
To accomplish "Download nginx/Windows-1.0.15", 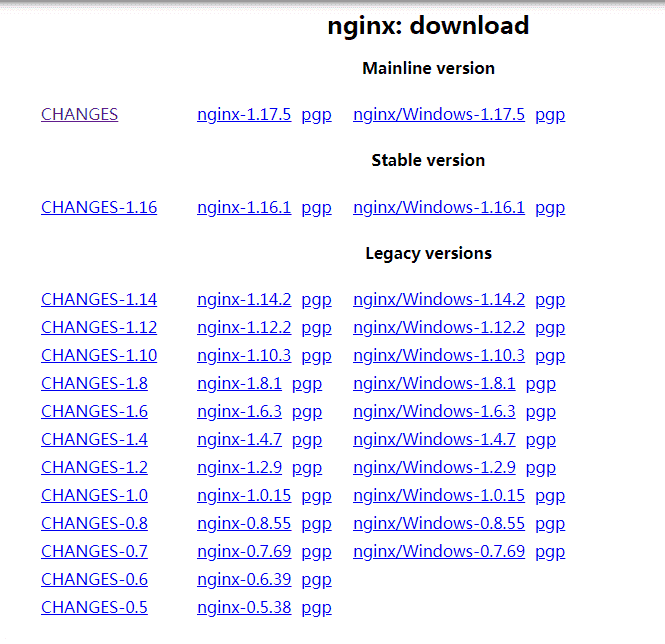I will (x=439, y=496).
